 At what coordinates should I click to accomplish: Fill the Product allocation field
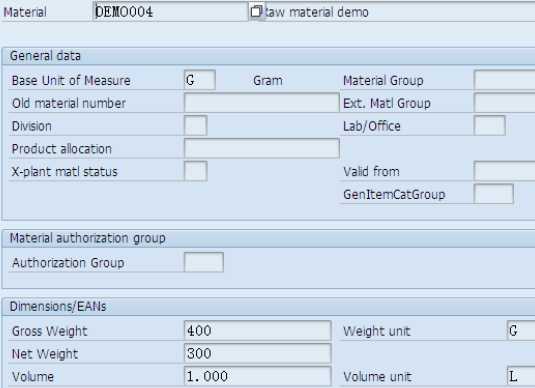tap(262, 148)
